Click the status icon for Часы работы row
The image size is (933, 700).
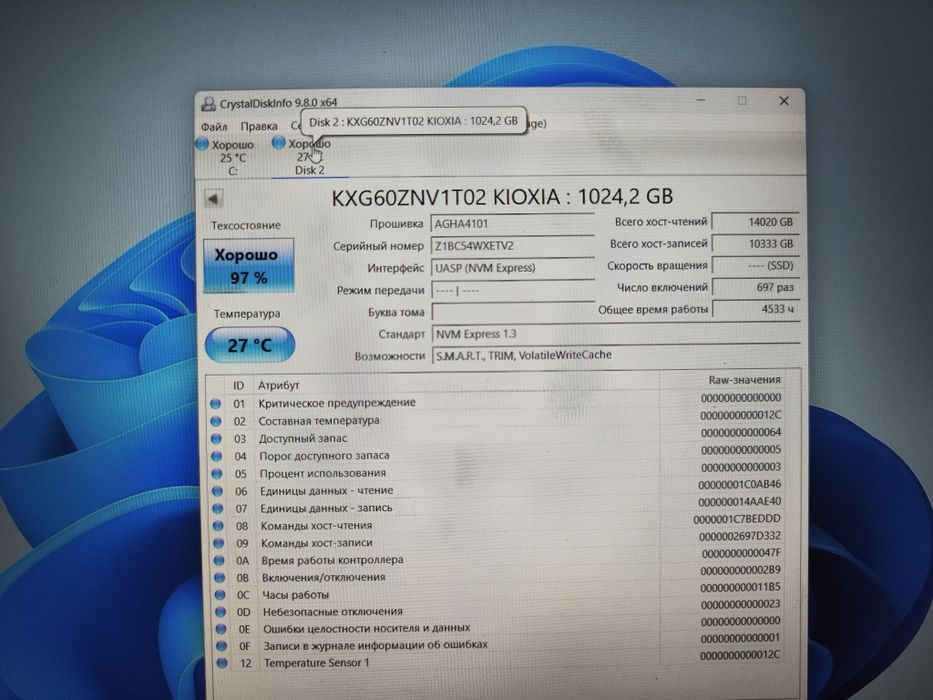coord(220,595)
